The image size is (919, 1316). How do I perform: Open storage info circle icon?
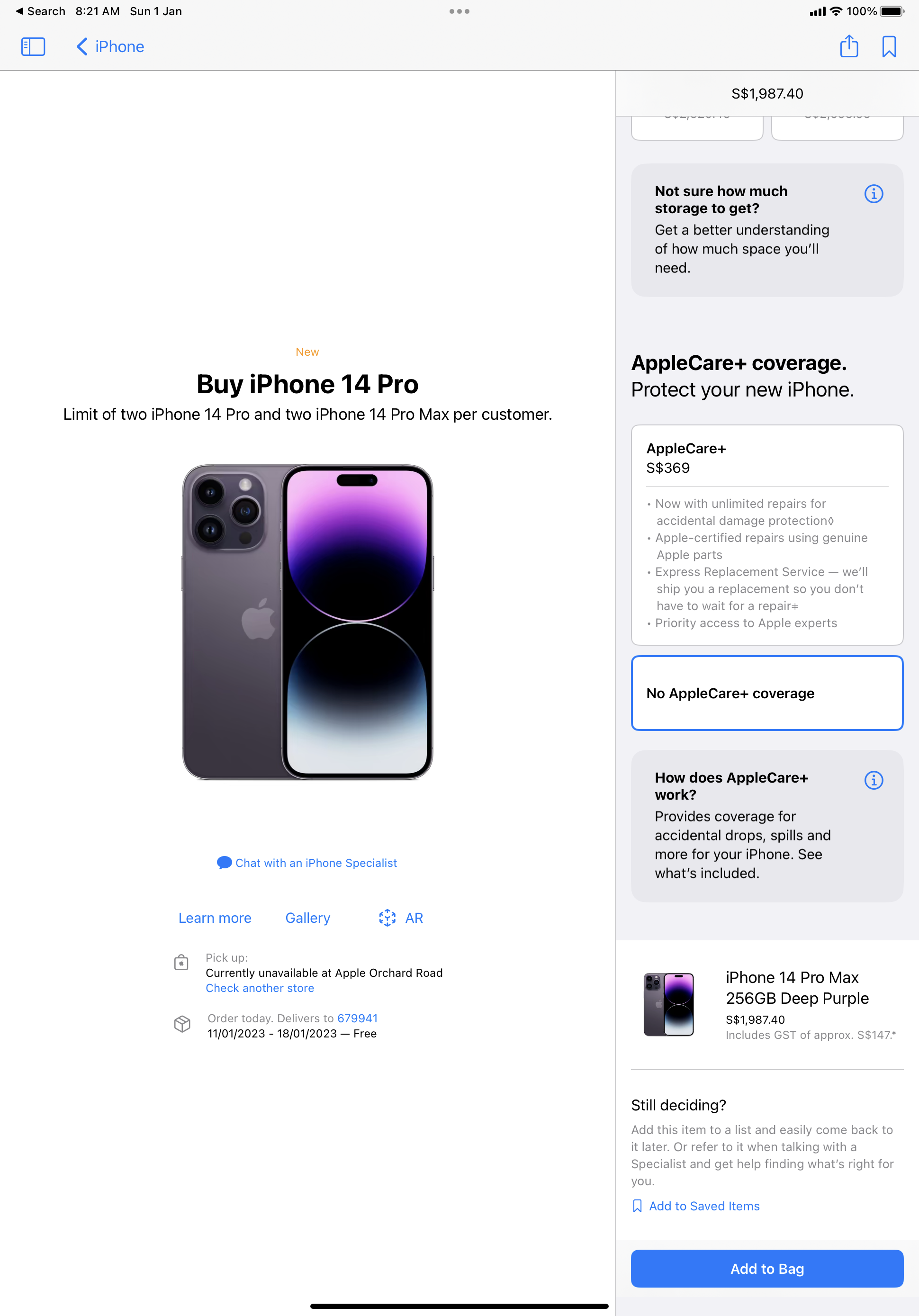point(873,194)
